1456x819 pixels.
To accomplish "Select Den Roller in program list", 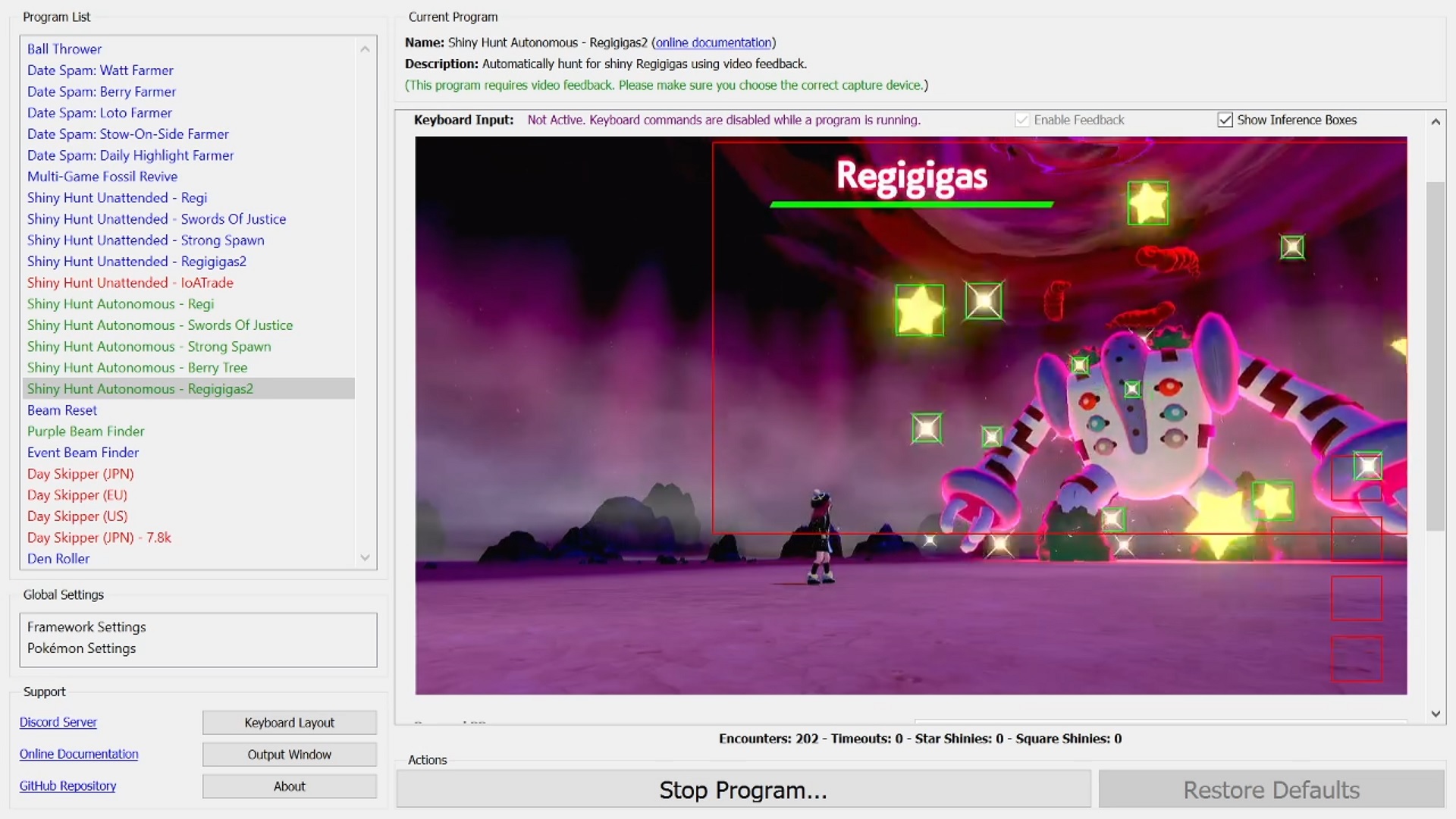I will (58, 559).
